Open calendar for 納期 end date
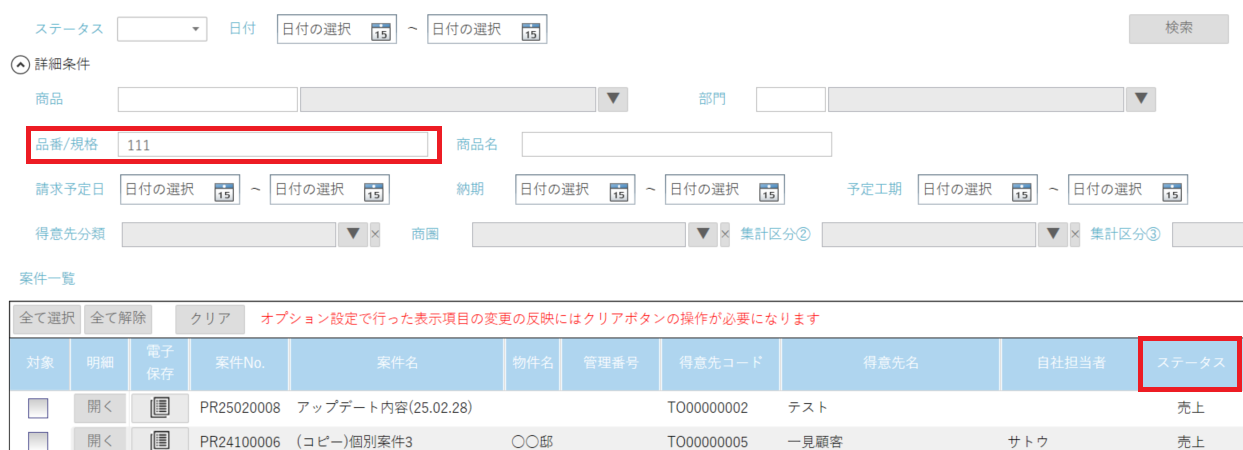Image resolution: width=1243 pixels, height=450 pixels. tap(769, 190)
